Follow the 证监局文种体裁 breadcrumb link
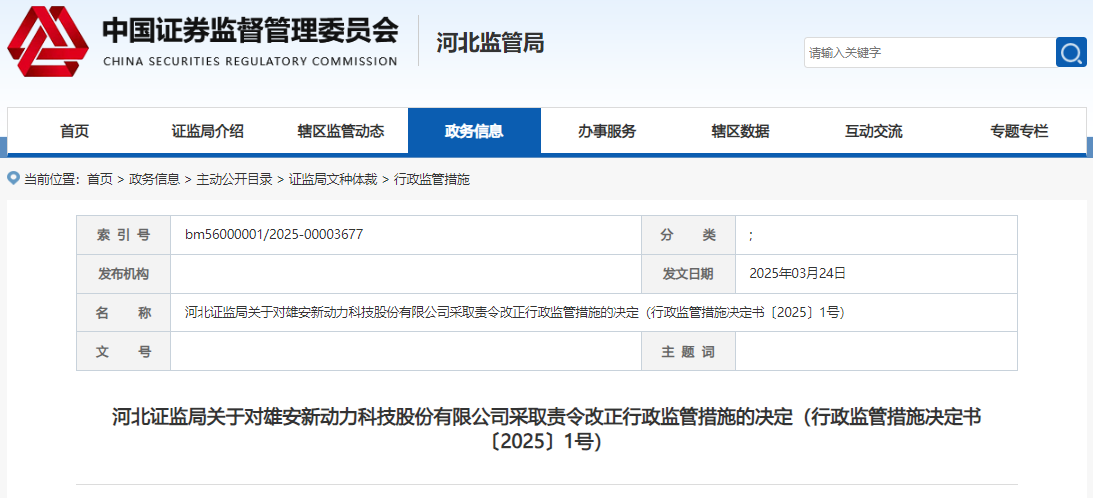This screenshot has height=498, width=1093. tap(333, 179)
